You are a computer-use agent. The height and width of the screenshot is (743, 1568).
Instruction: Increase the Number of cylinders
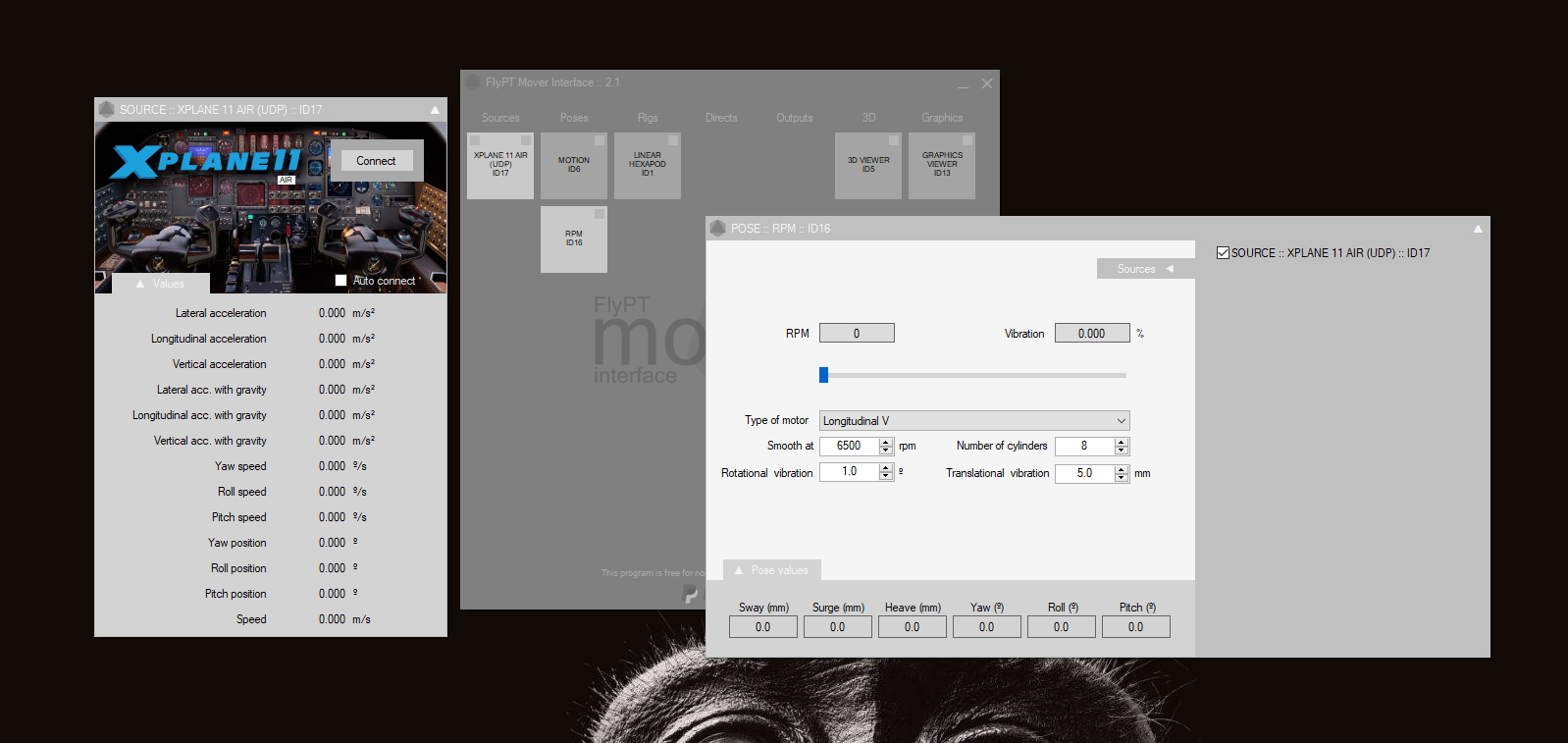pos(1122,442)
